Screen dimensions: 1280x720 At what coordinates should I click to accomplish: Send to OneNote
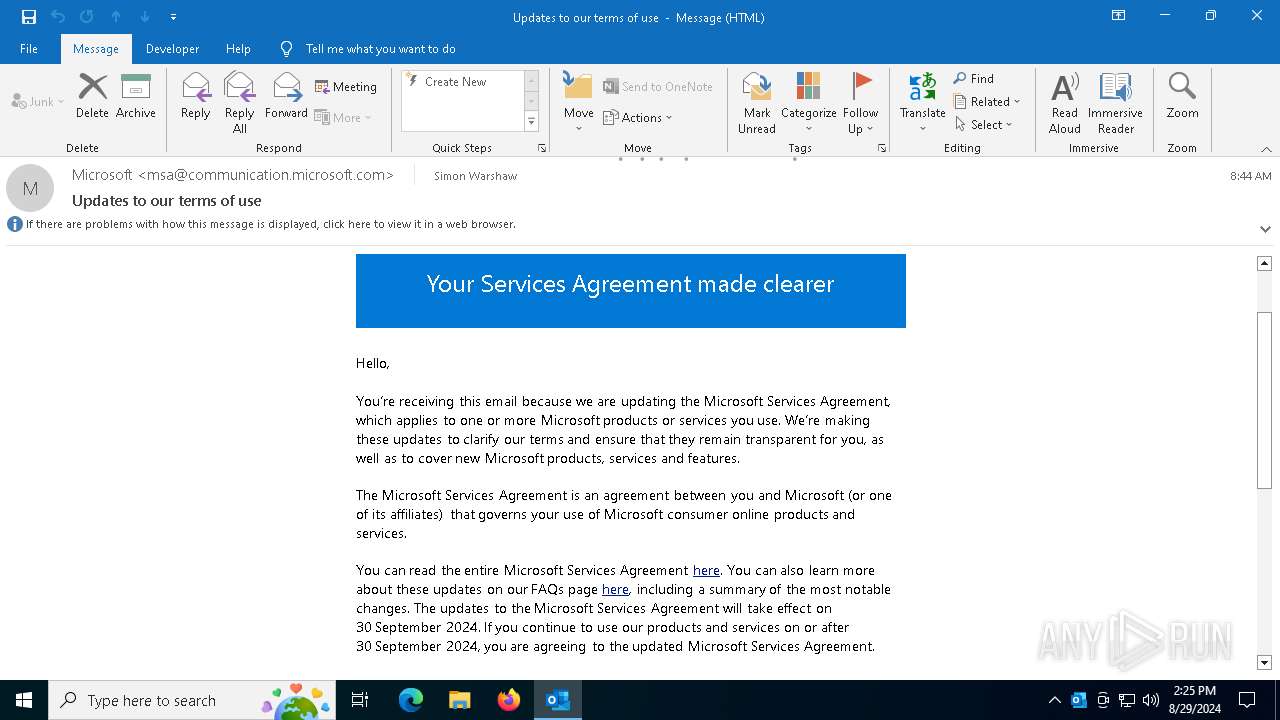coord(658,87)
